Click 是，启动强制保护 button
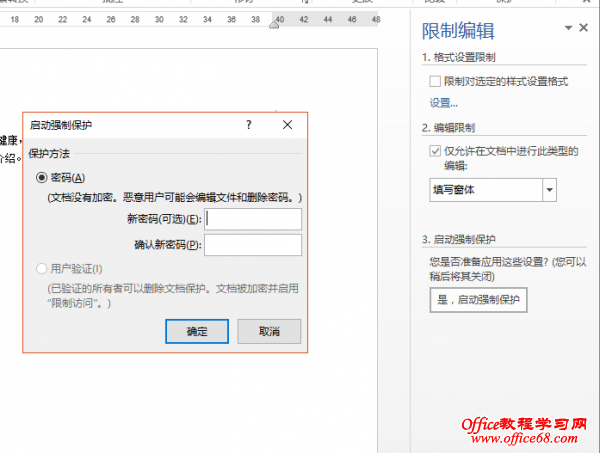Viewport: 600px width, 453px height. click(478, 300)
